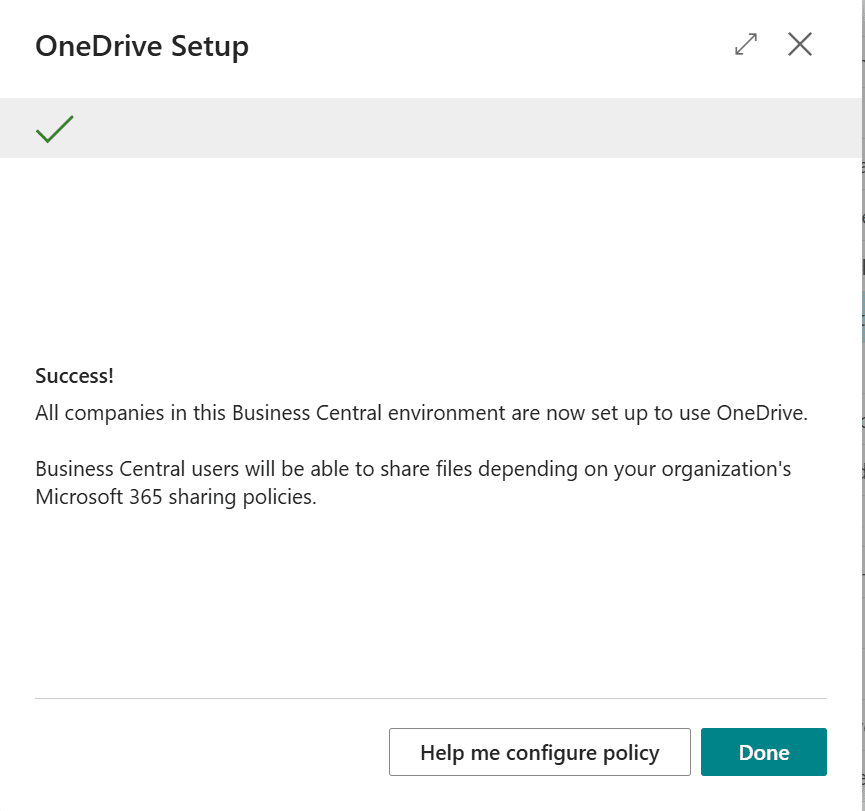Screen dimensions: 865x811
Task: Click the 'Microsoft 365 sharing policies' text
Action: pos(175,497)
